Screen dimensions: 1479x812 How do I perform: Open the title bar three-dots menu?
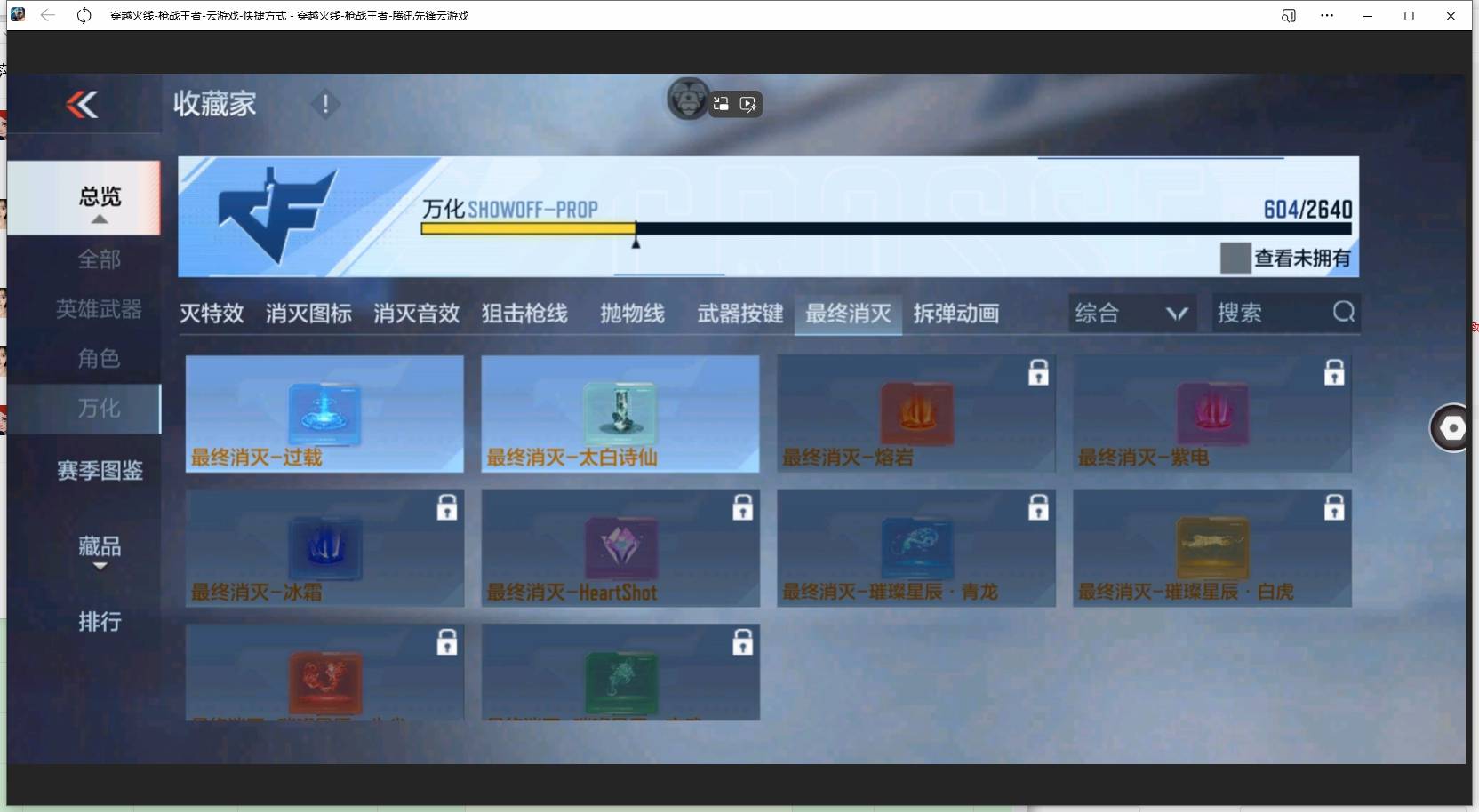[x=1327, y=15]
